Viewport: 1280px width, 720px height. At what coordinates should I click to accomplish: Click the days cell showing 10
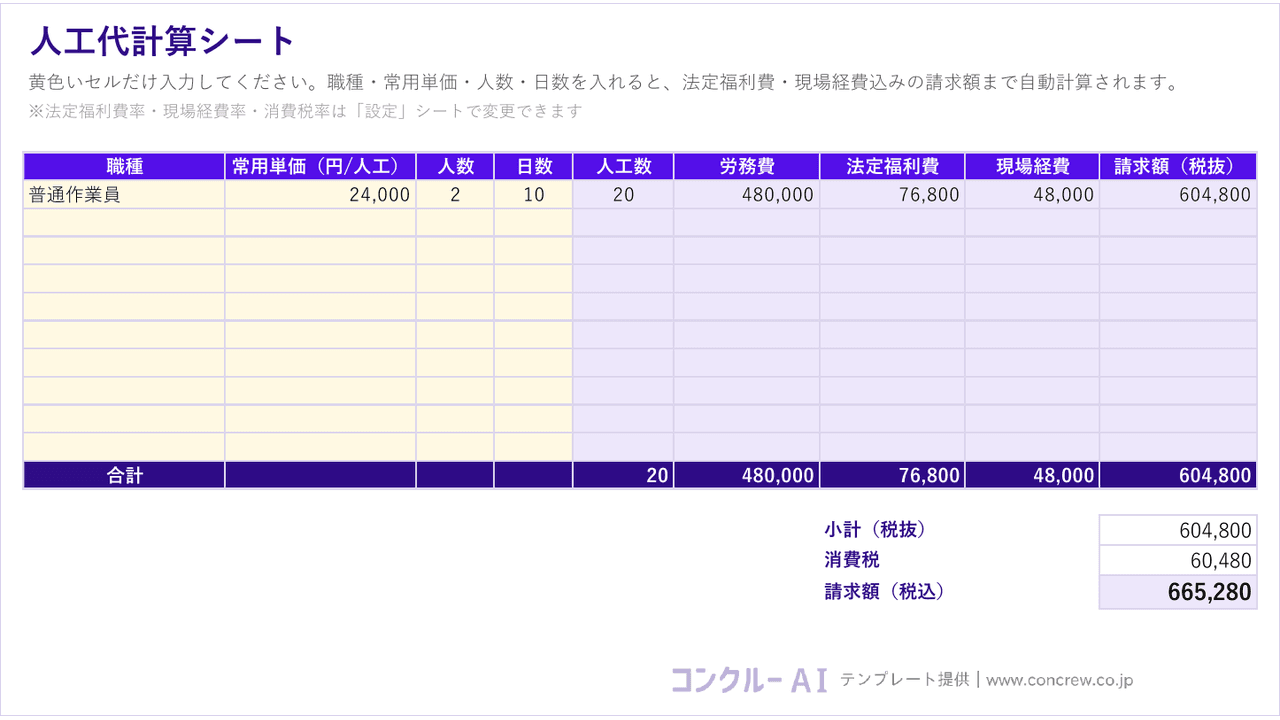[x=534, y=195]
